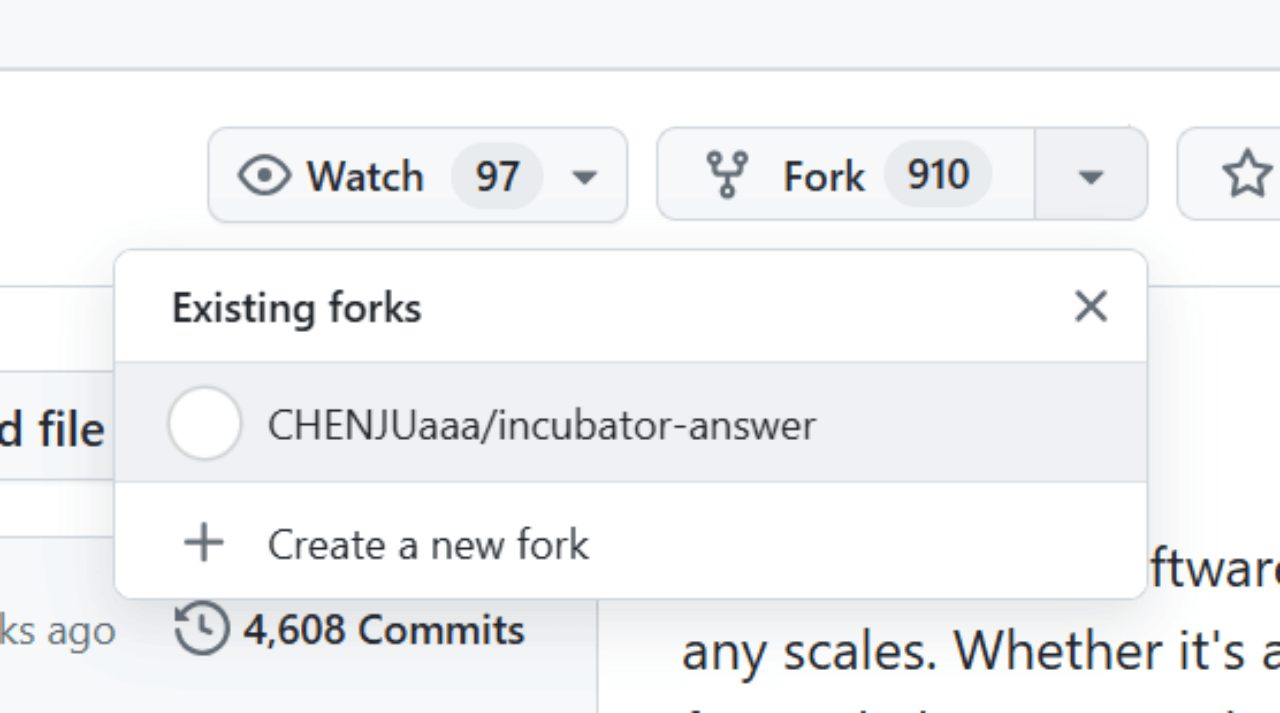Click Create a new fork
The image size is (1280, 713).
coord(427,544)
